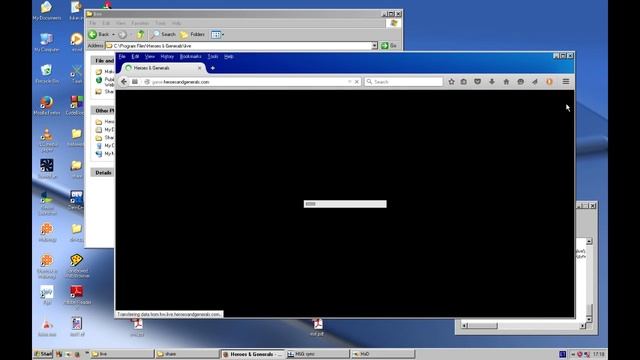Expand Details panel in Explorer

(103, 173)
